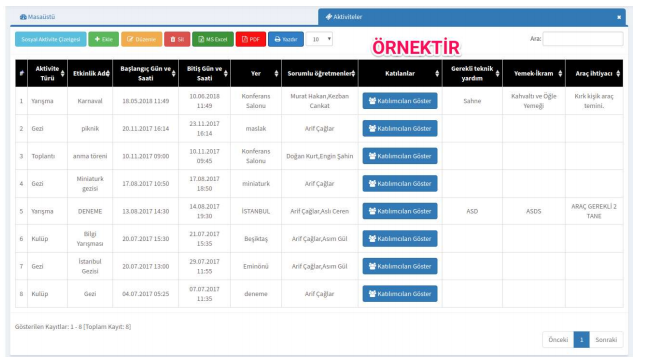
Task: Go to Önceki page
Action: (558, 340)
